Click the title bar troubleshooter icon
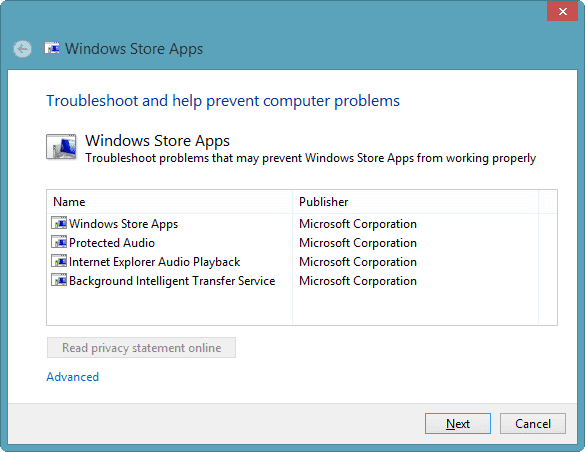Viewport: 585px width, 452px height. point(52,48)
